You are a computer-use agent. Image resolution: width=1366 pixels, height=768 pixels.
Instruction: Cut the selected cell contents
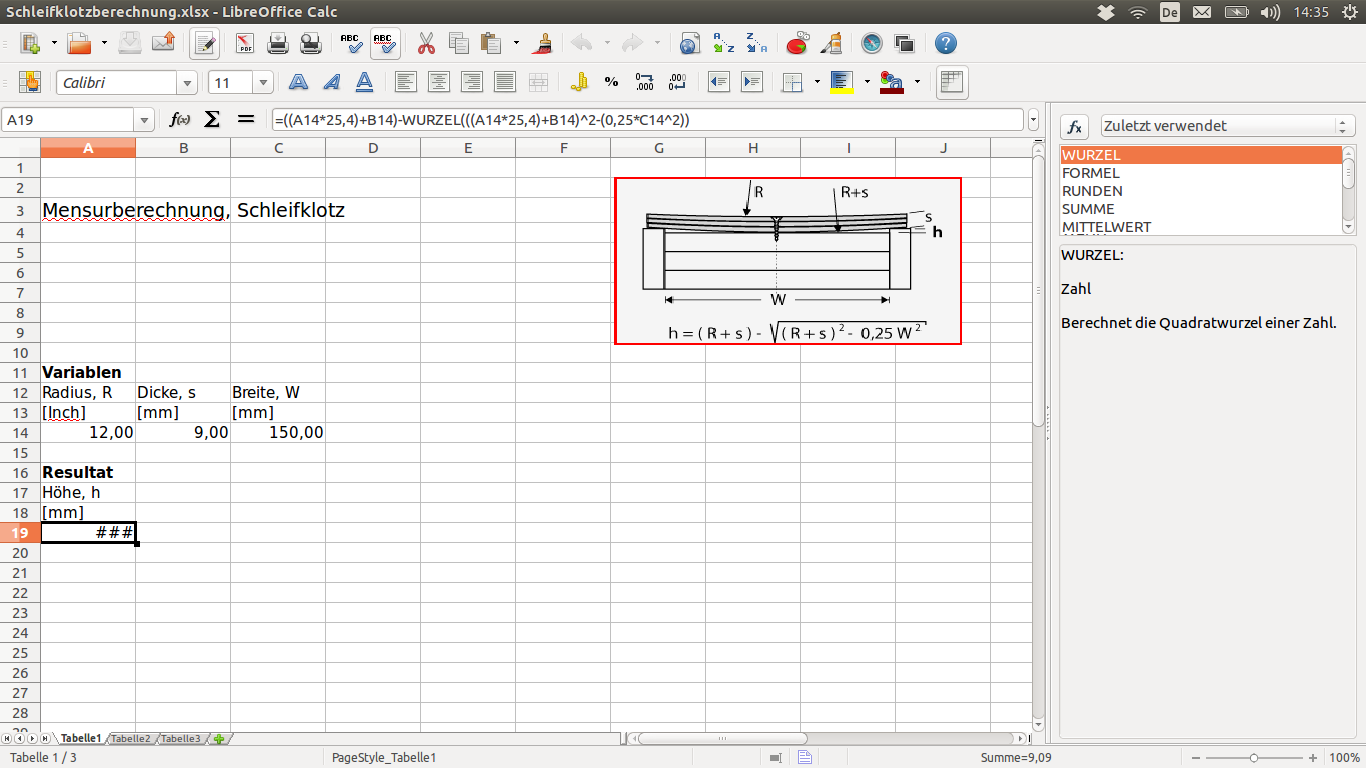tap(426, 44)
